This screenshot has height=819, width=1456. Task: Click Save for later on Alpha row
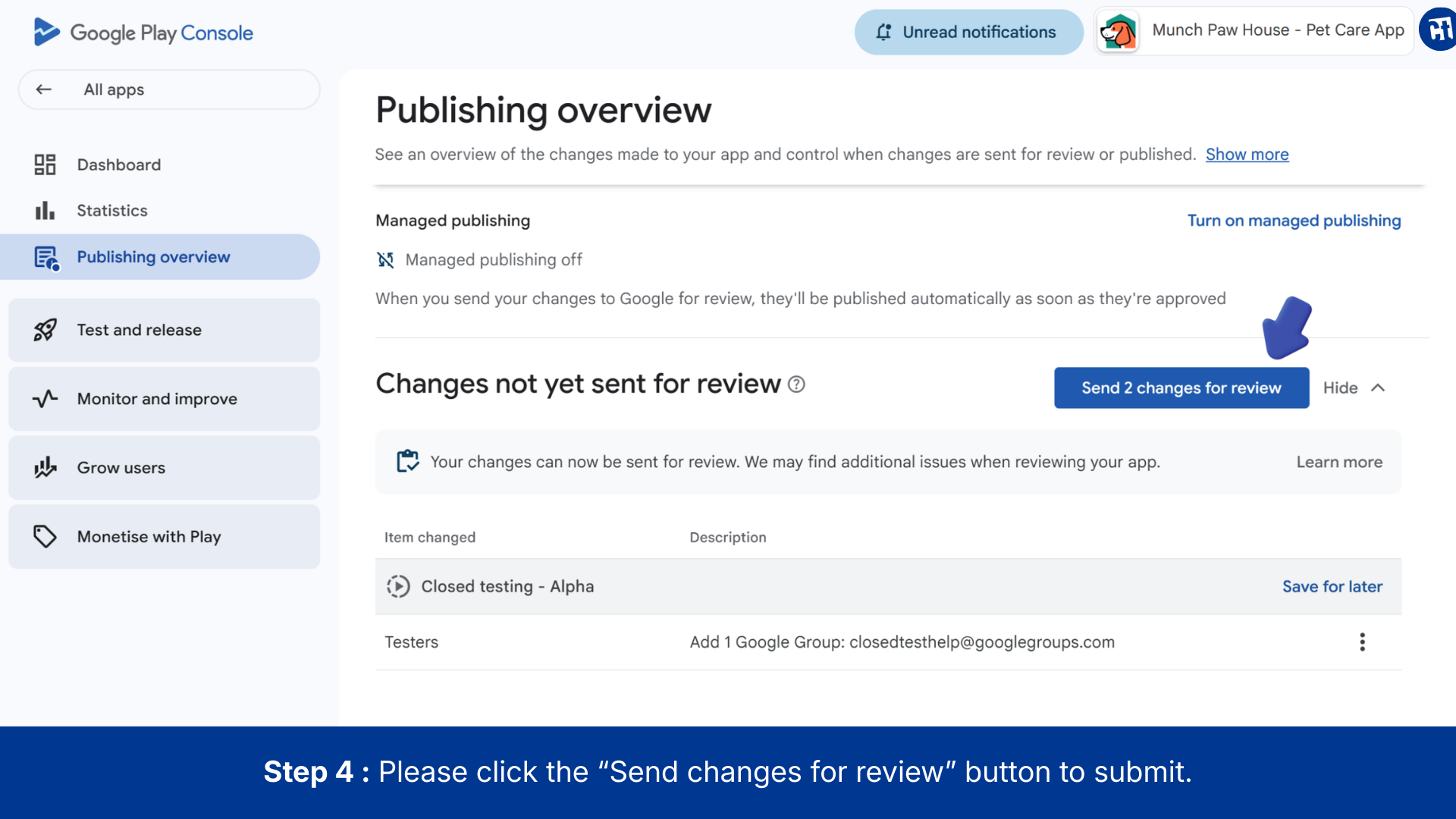click(x=1332, y=587)
